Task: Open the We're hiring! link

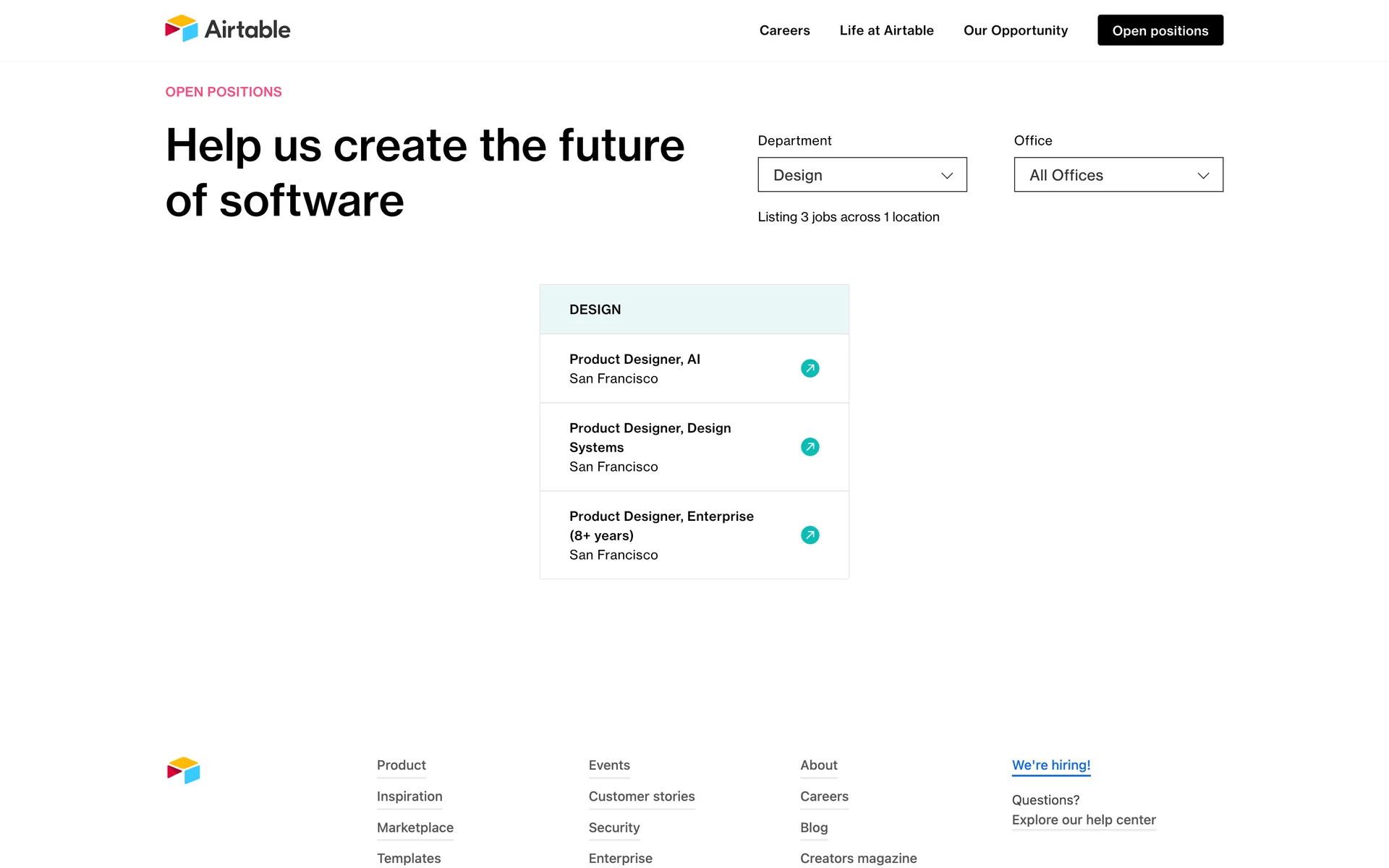Action: (x=1050, y=765)
